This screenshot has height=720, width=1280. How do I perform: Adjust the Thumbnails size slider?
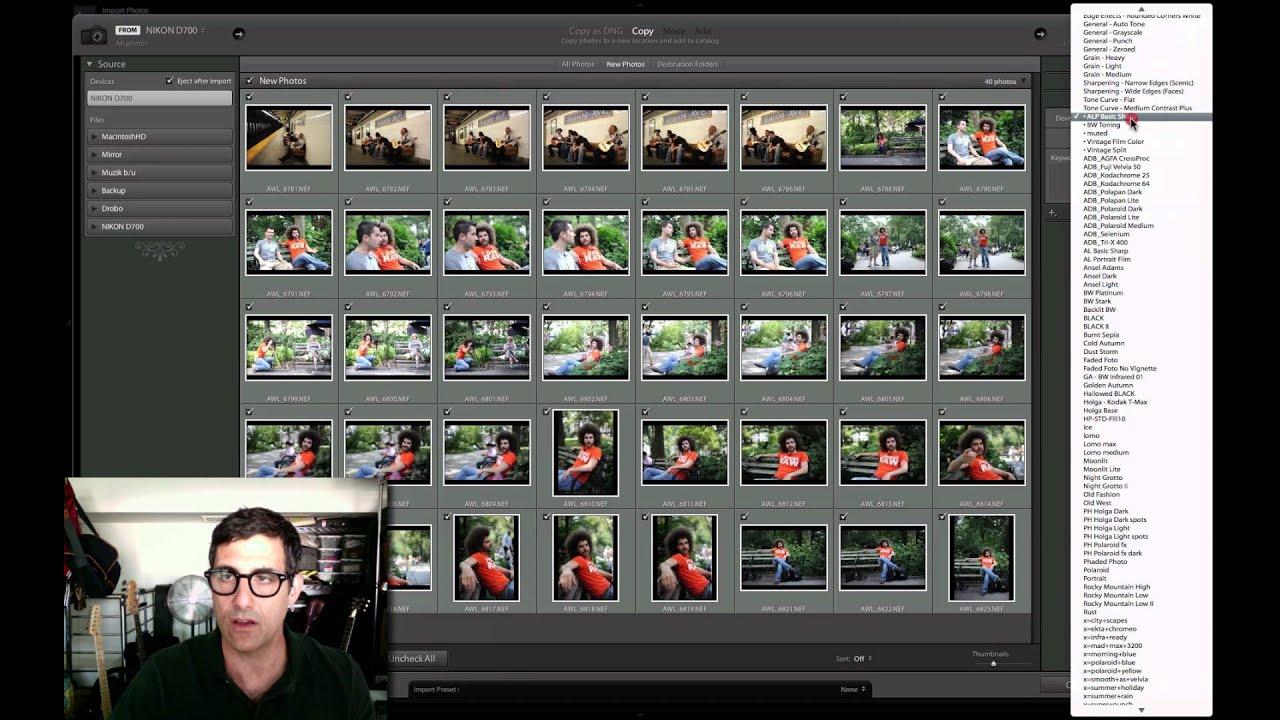pos(993,663)
